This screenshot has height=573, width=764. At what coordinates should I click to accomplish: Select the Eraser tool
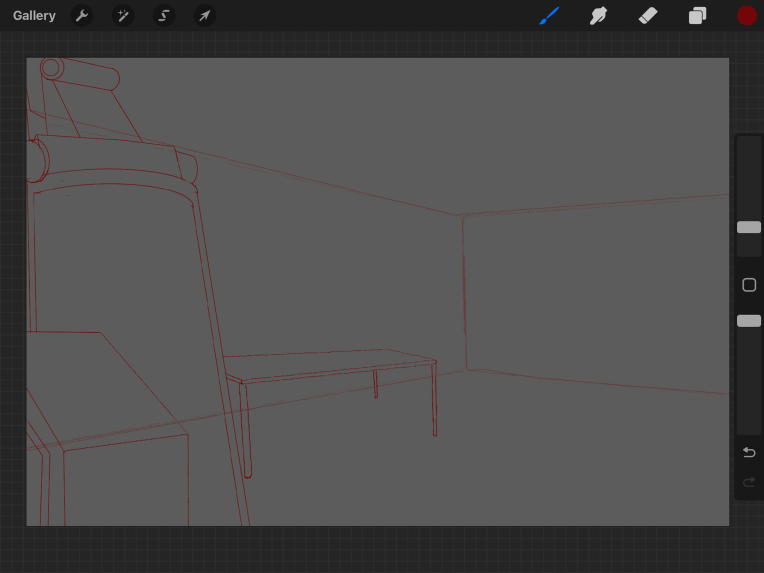pos(648,16)
